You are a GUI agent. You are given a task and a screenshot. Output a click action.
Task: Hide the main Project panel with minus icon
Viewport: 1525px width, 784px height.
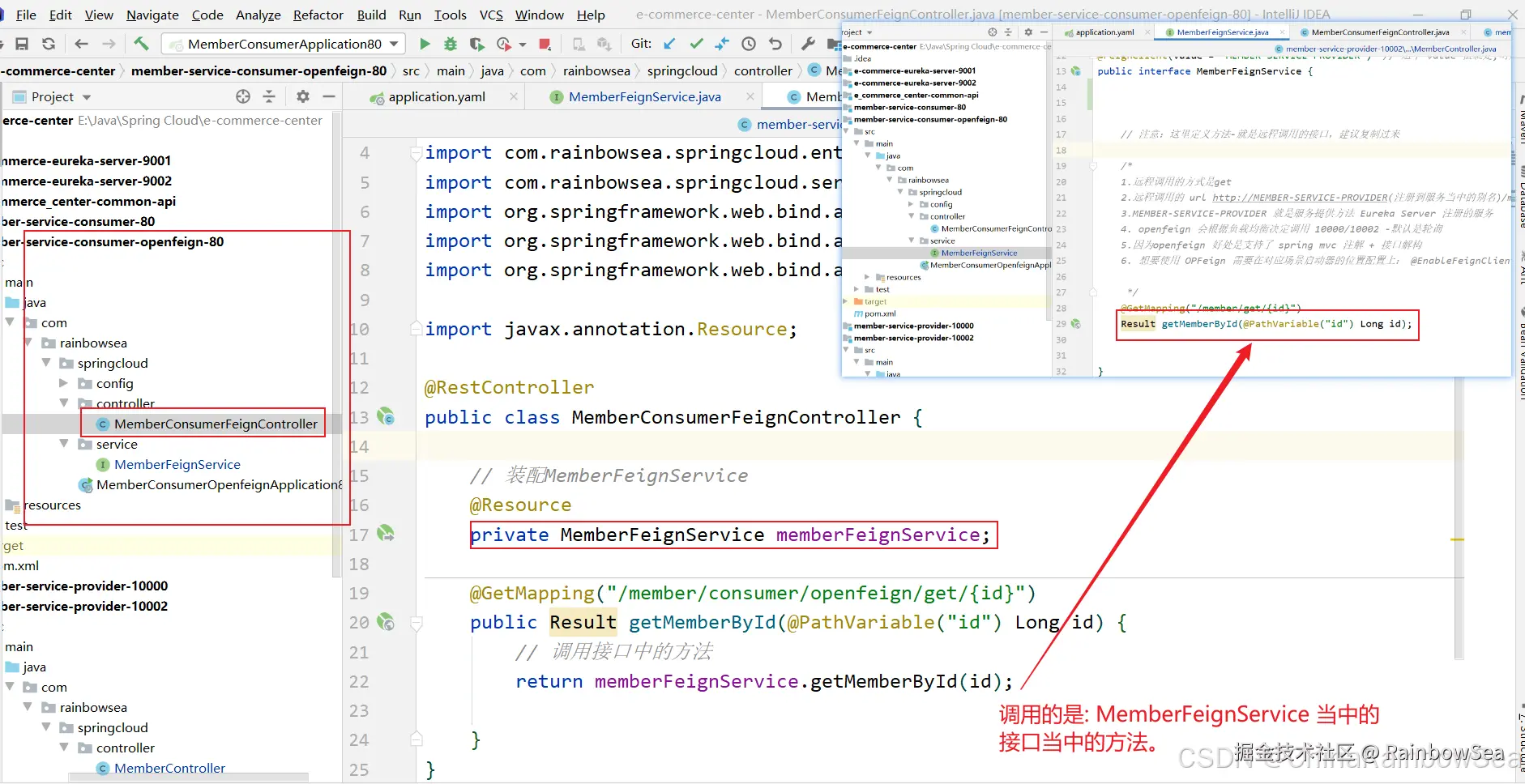pyautogui.click(x=329, y=96)
